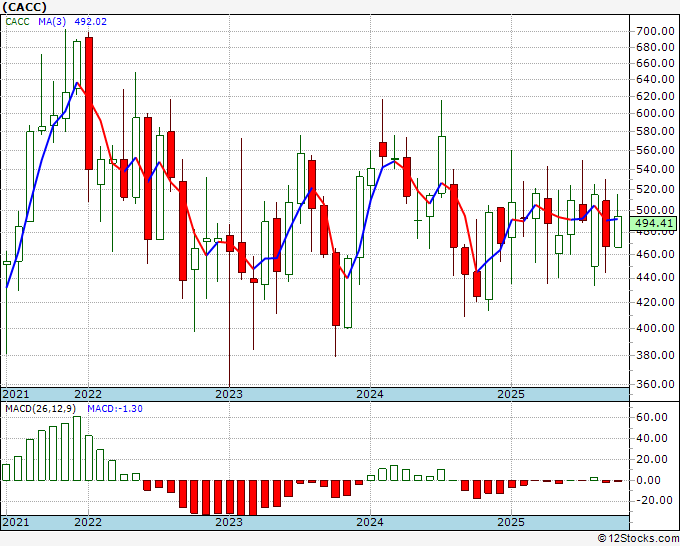Viewport: 680px width, 546px height.
Task: Click the MACD(26,12,9) indicator label
Action: coord(40,409)
